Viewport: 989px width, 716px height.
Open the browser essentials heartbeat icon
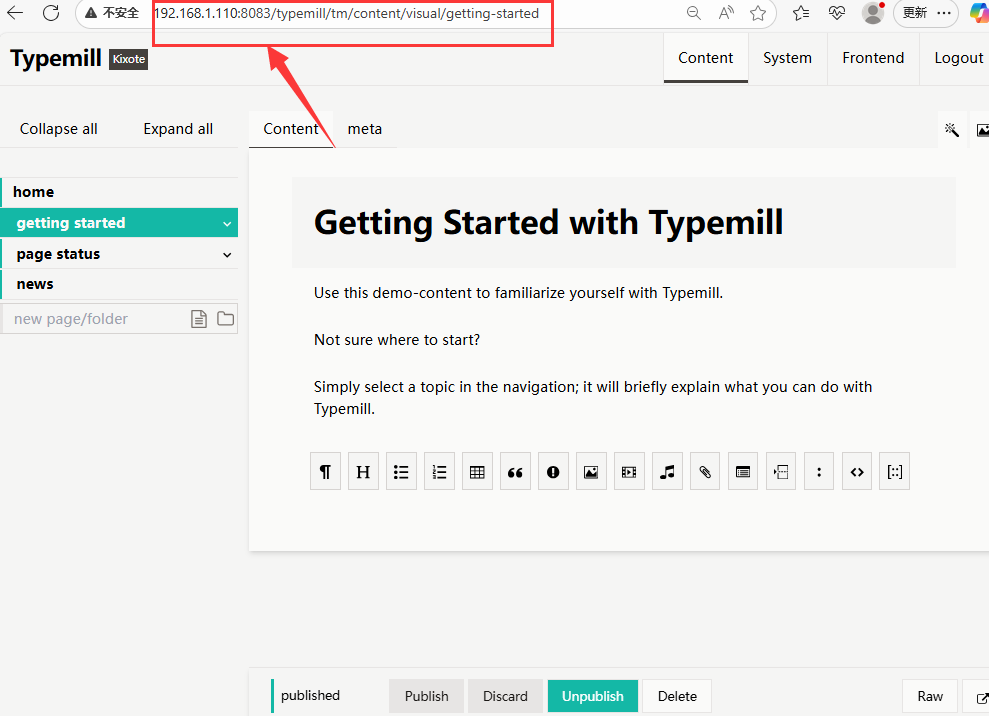click(837, 13)
